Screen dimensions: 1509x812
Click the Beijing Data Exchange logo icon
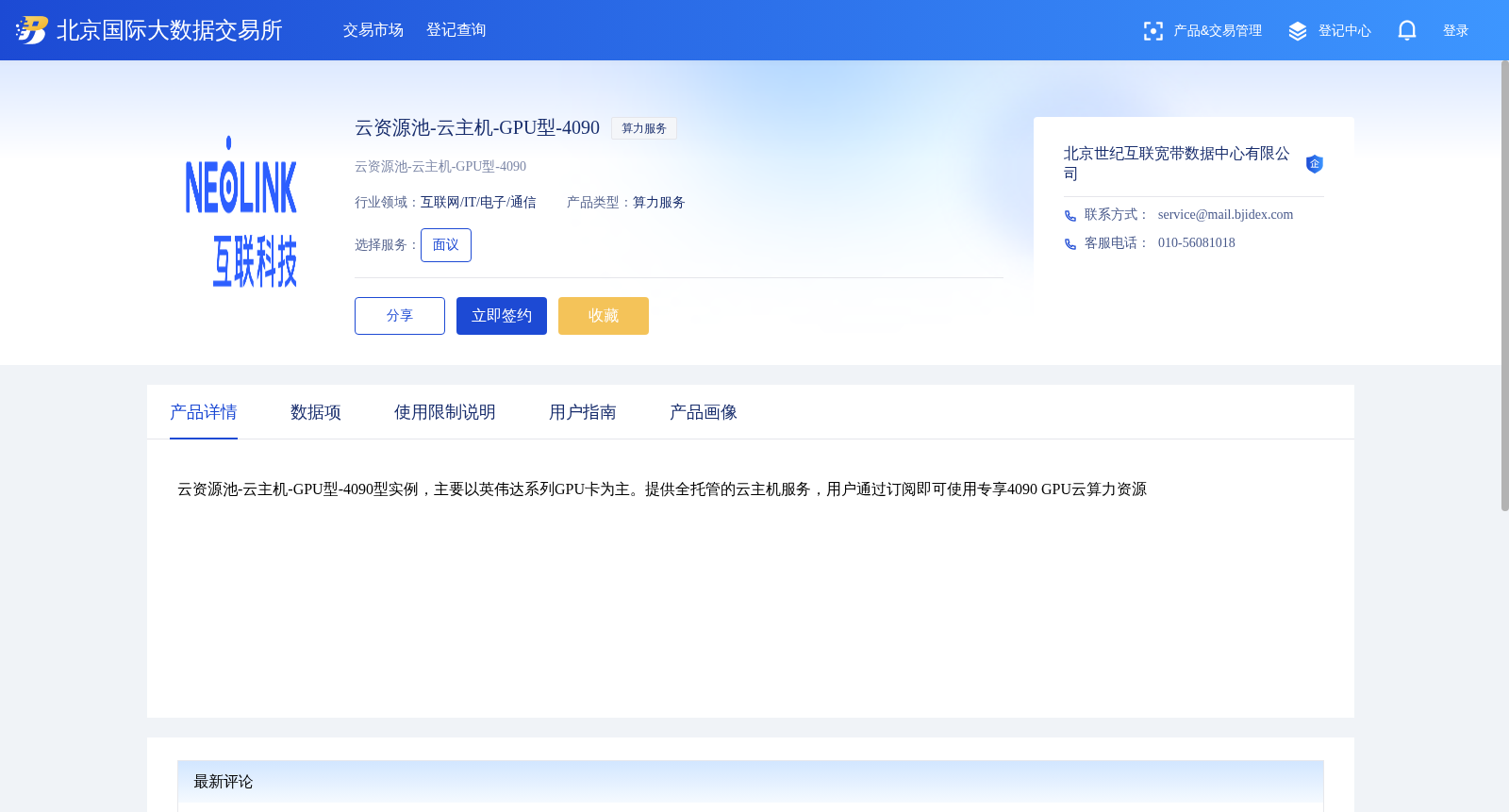pyautogui.click(x=32, y=30)
